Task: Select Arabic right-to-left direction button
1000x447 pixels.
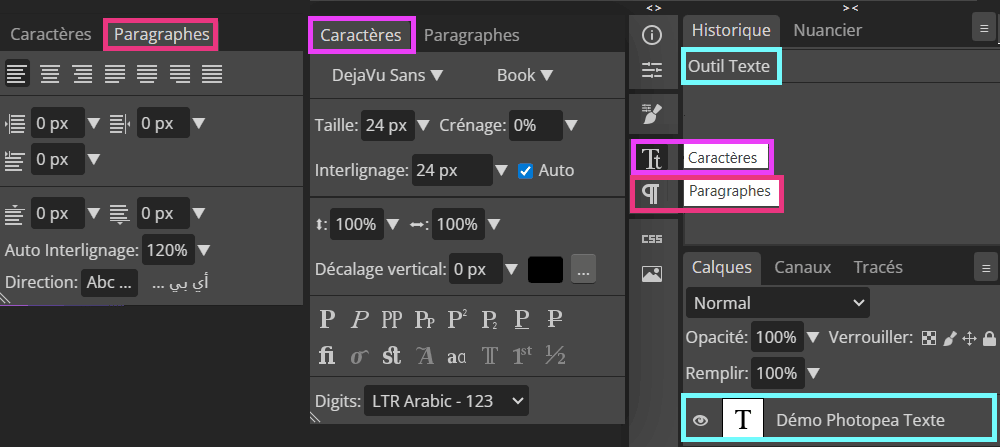Action: point(180,282)
